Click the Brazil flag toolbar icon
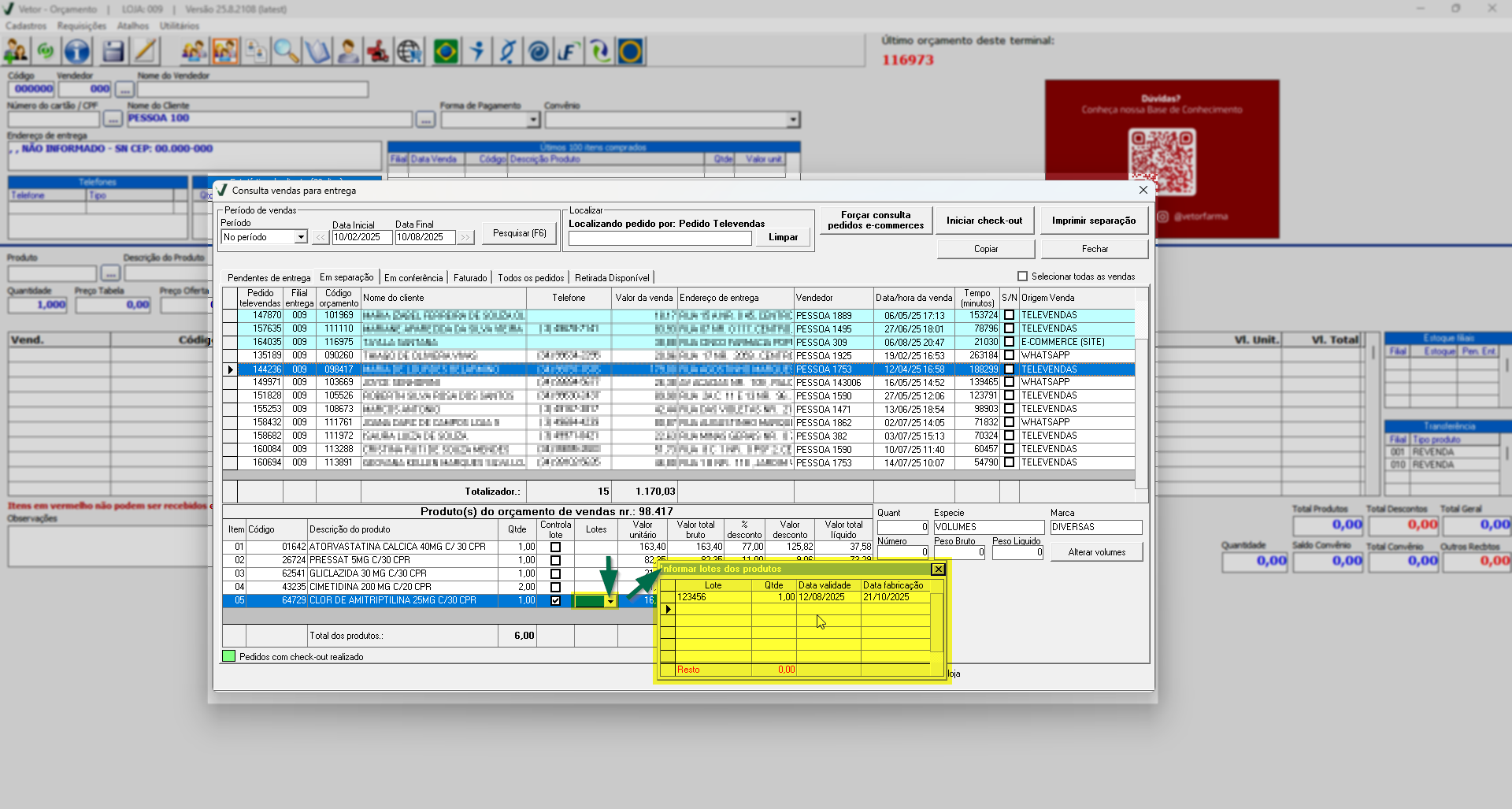1512x809 pixels. 446,52
